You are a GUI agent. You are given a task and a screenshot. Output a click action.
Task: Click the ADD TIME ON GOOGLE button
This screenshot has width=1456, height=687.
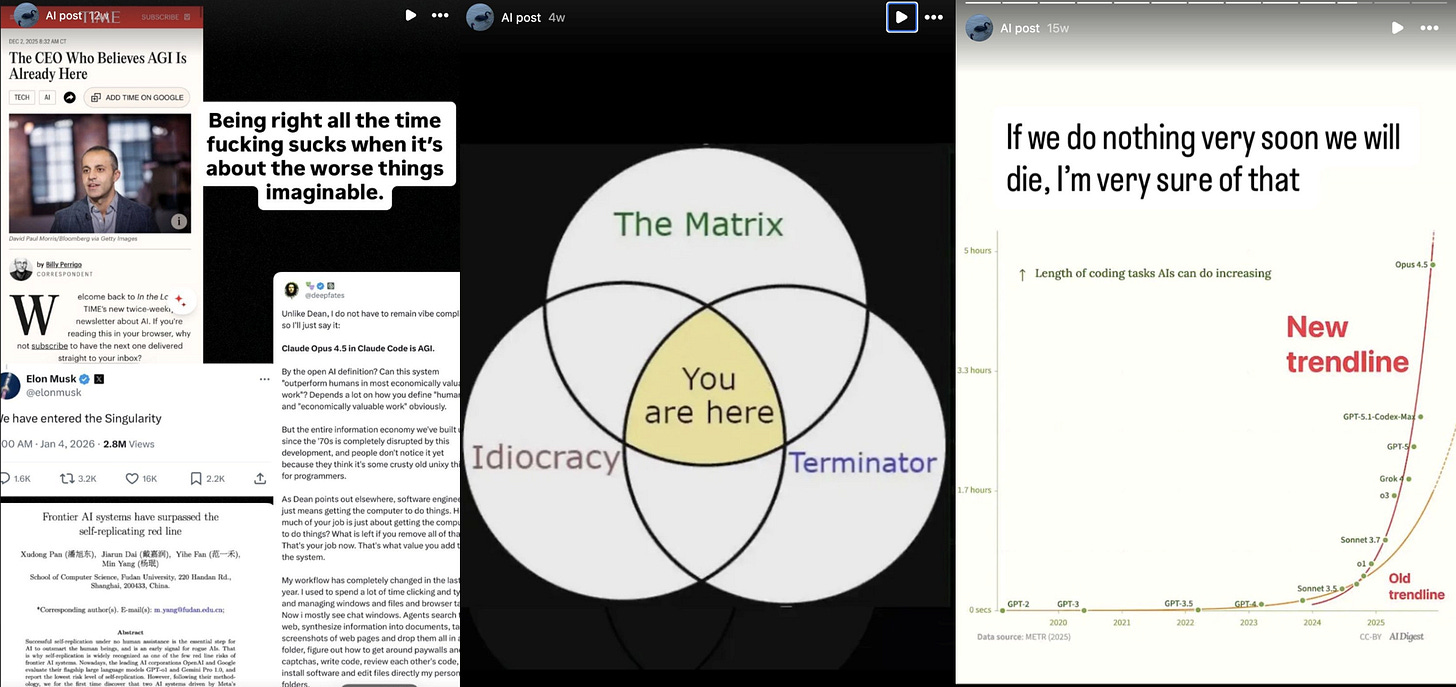tap(137, 97)
